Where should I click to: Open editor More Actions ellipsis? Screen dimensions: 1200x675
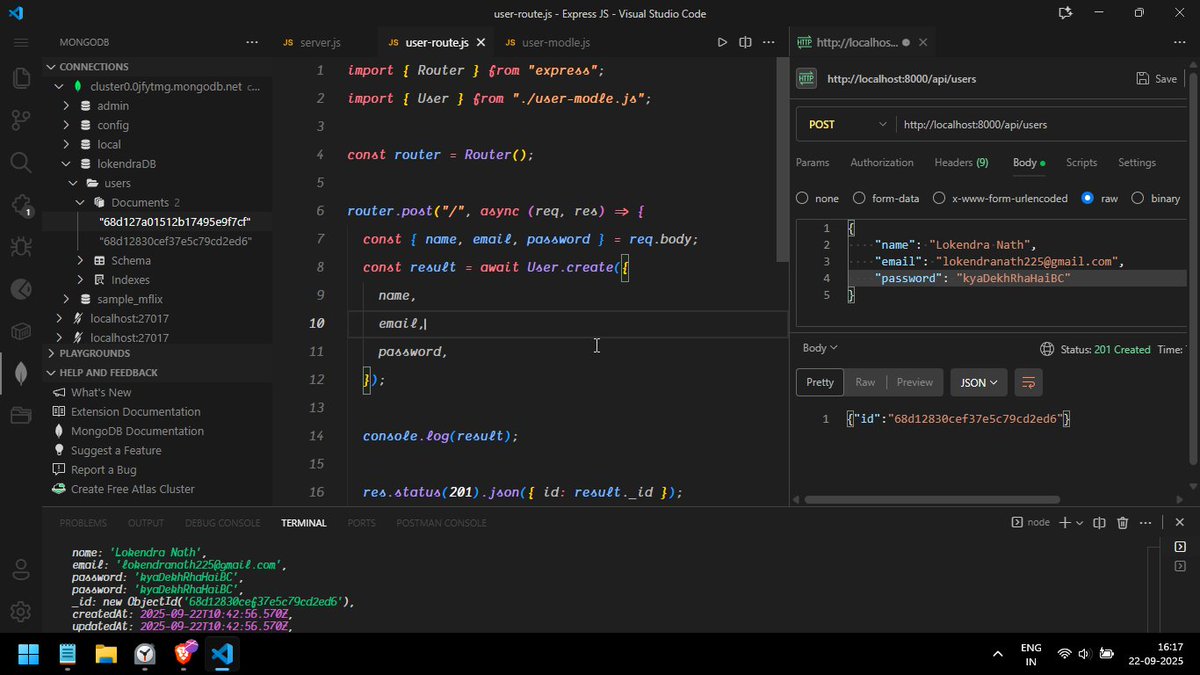pyautogui.click(x=769, y=43)
